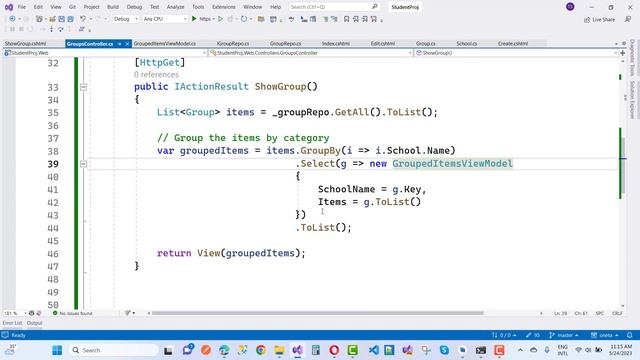Image resolution: width=640 pixels, height=360 pixels.
Task: Switch to Create.cshtml tab
Action: pos(513,43)
